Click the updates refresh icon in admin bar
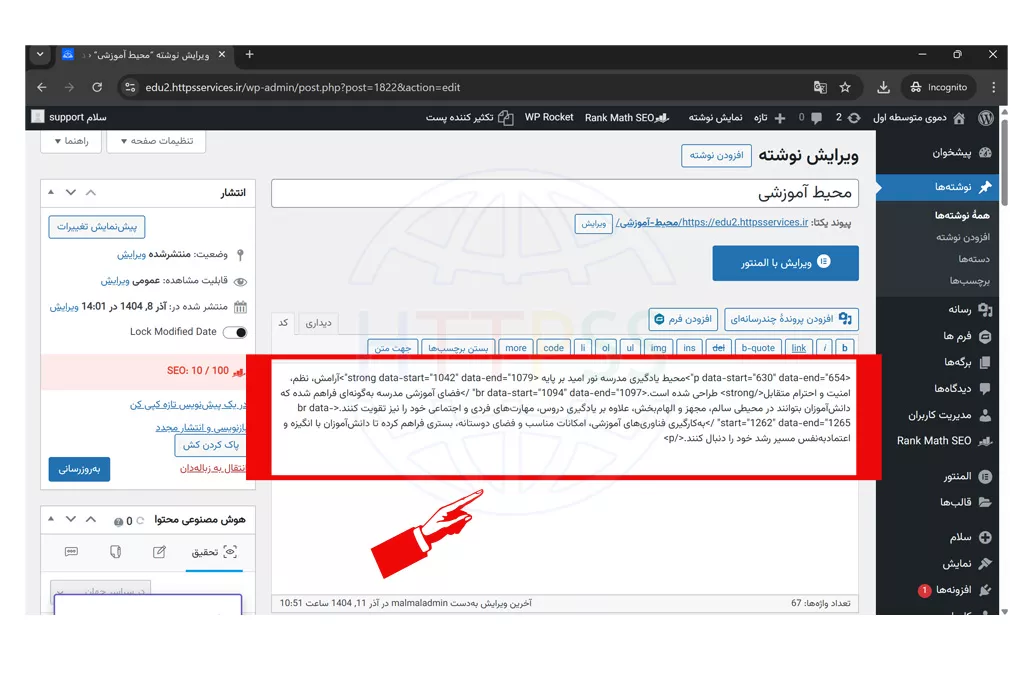 click(853, 117)
